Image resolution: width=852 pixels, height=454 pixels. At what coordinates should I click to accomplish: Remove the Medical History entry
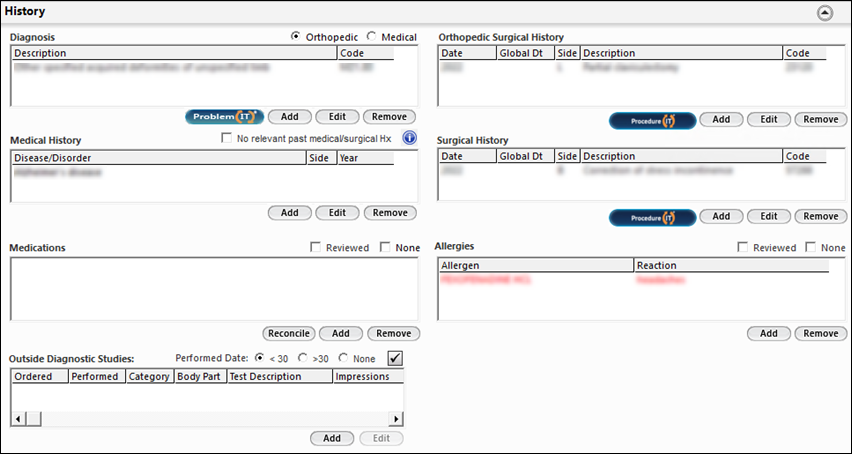coord(390,213)
